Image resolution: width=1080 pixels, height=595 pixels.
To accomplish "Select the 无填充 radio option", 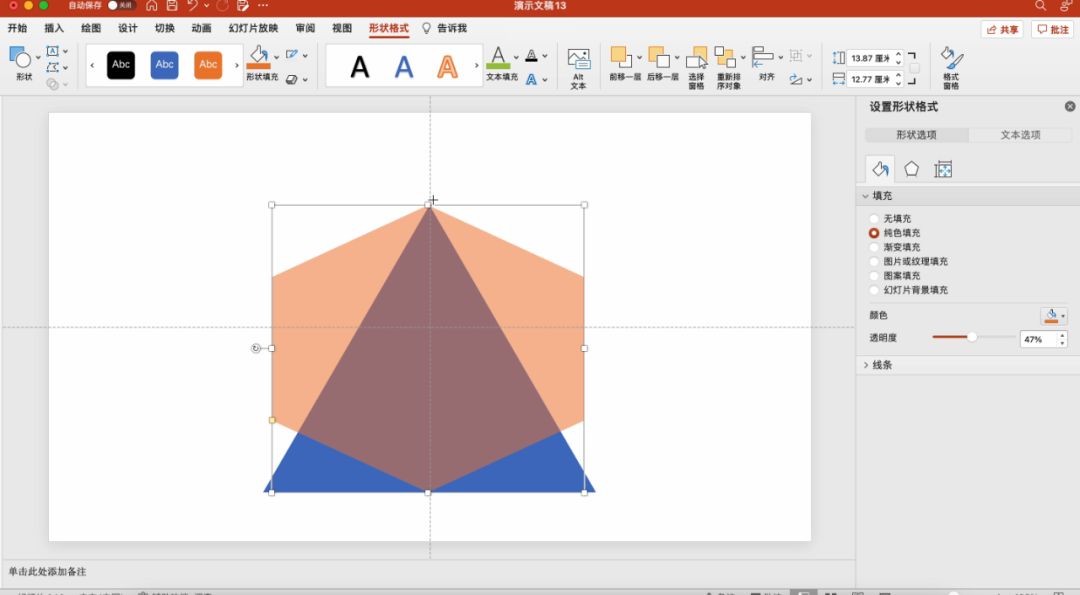I will 875,218.
